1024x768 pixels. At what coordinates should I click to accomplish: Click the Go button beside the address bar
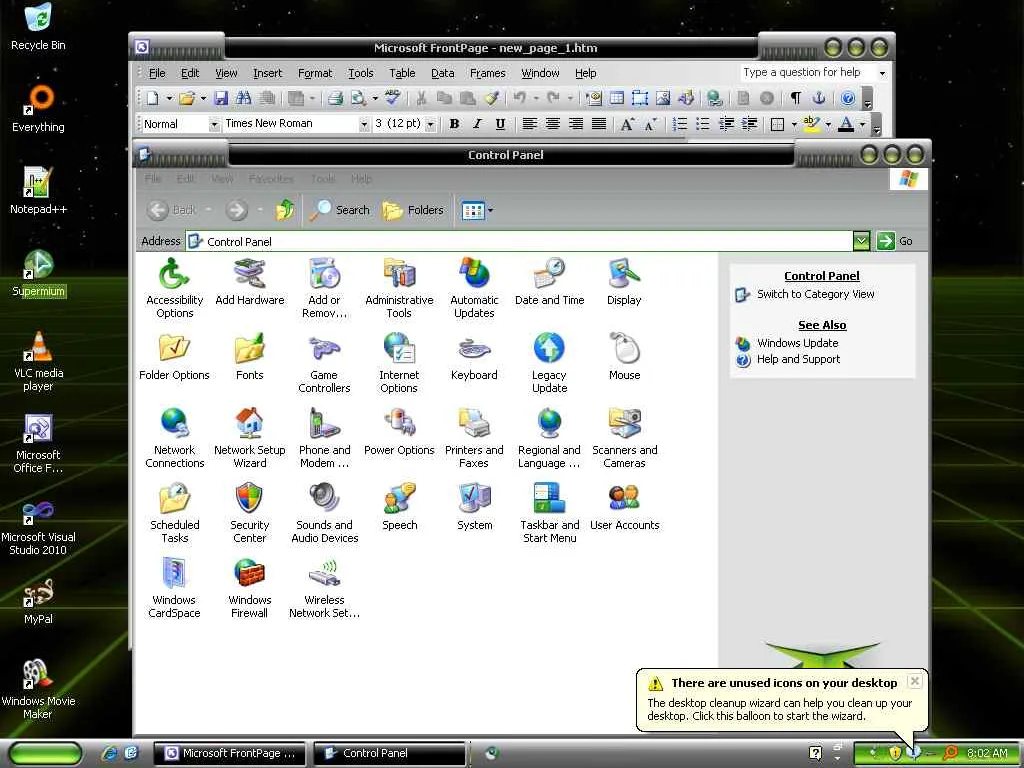895,241
